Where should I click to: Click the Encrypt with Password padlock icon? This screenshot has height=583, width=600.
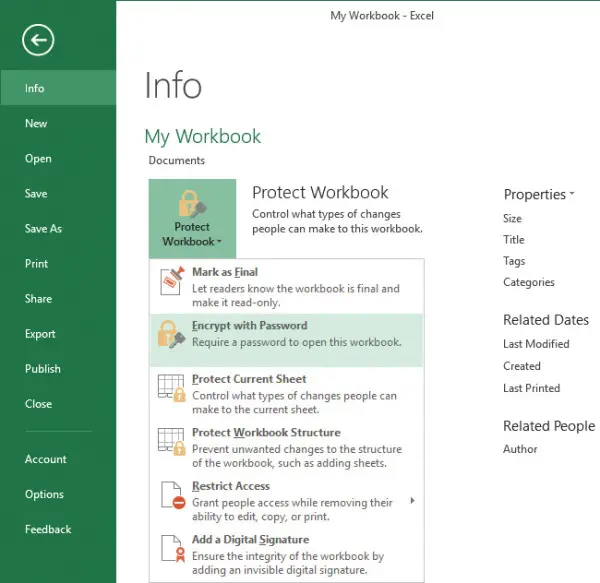click(171, 334)
